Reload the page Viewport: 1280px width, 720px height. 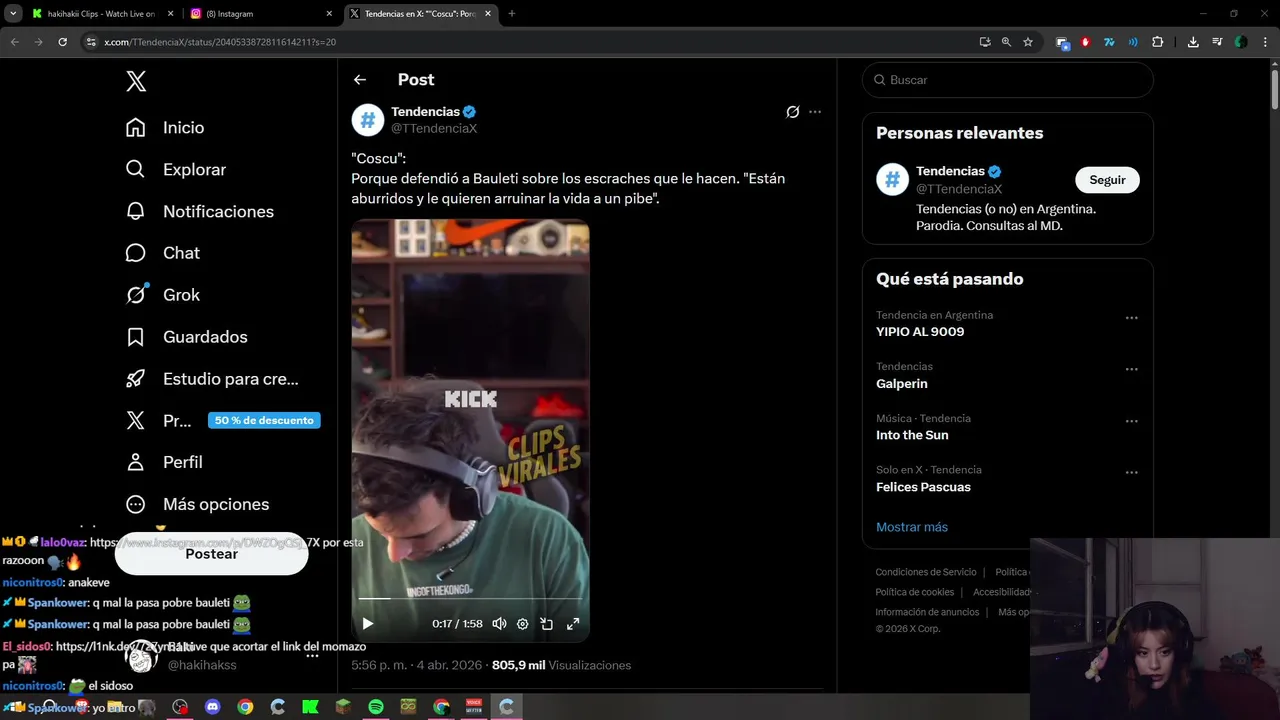pyautogui.click(x=62, y=42)
